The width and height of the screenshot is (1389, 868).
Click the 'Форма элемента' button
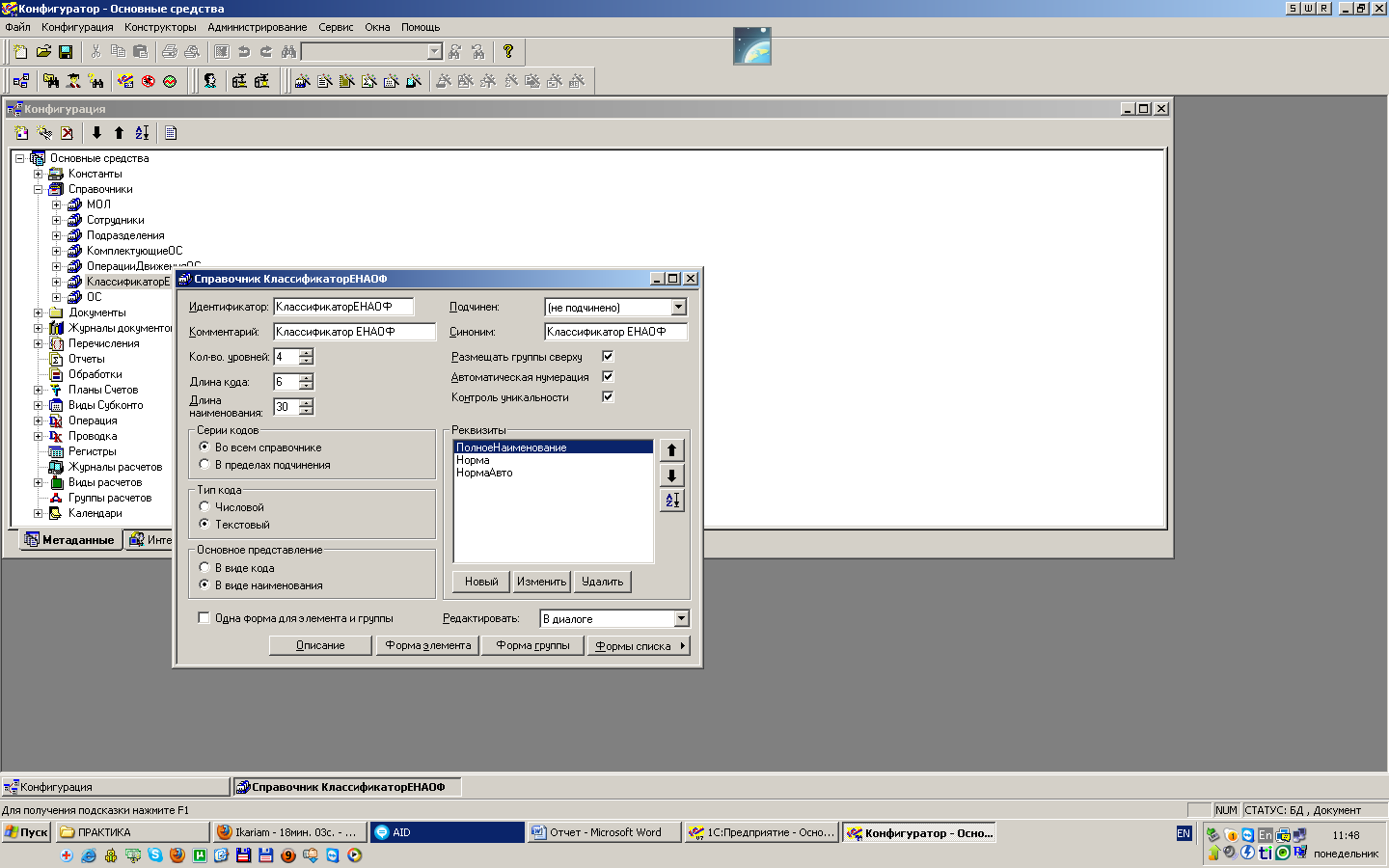click(x=428, y=646)
